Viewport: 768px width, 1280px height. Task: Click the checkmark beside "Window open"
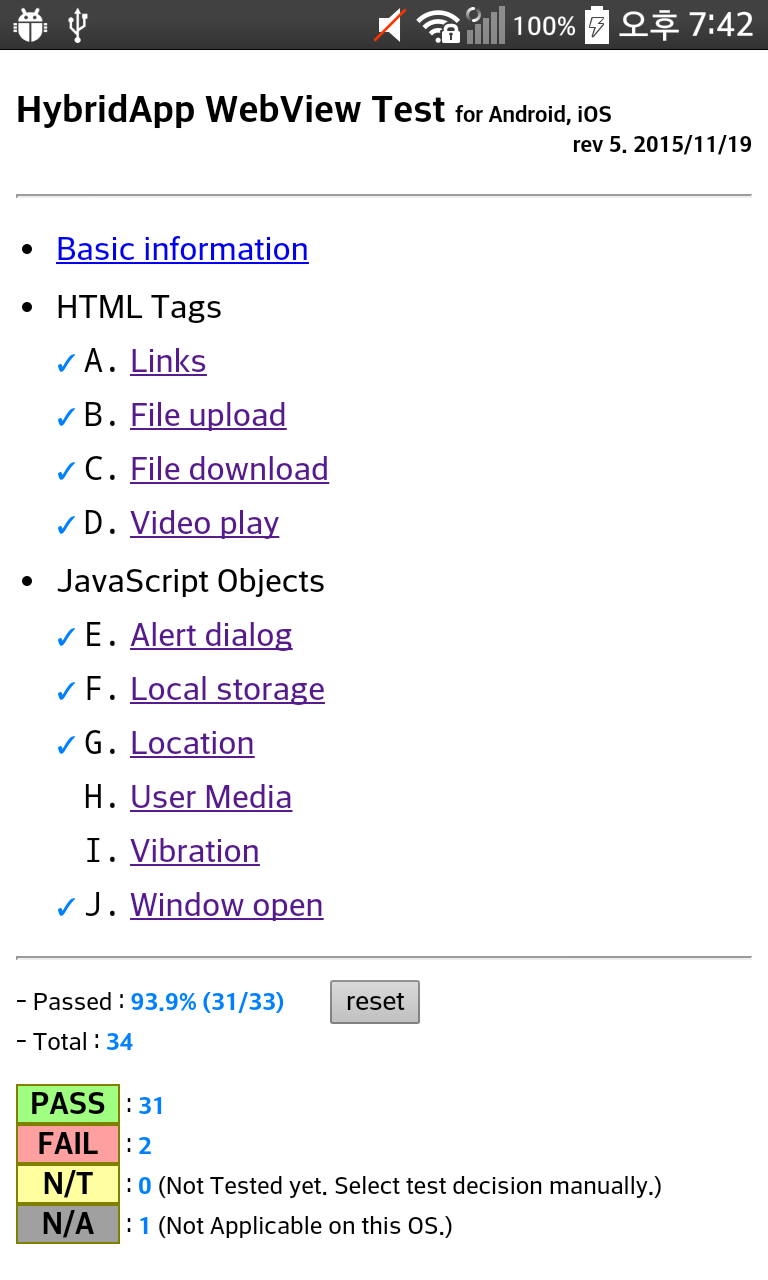66,906
